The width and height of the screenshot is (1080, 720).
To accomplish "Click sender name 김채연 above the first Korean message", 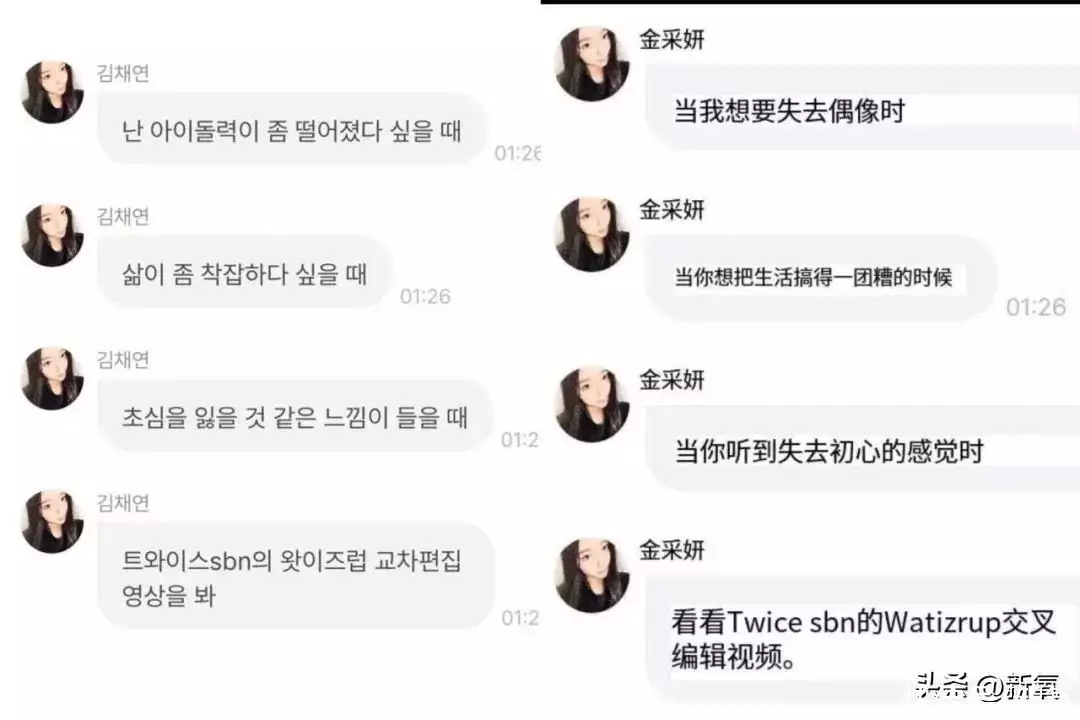I will tap(123, 73).
